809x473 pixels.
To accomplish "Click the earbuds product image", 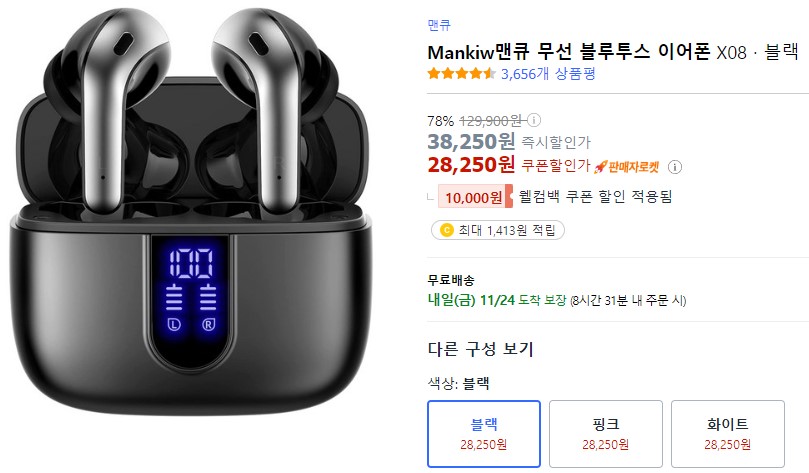I will [191, 211].
